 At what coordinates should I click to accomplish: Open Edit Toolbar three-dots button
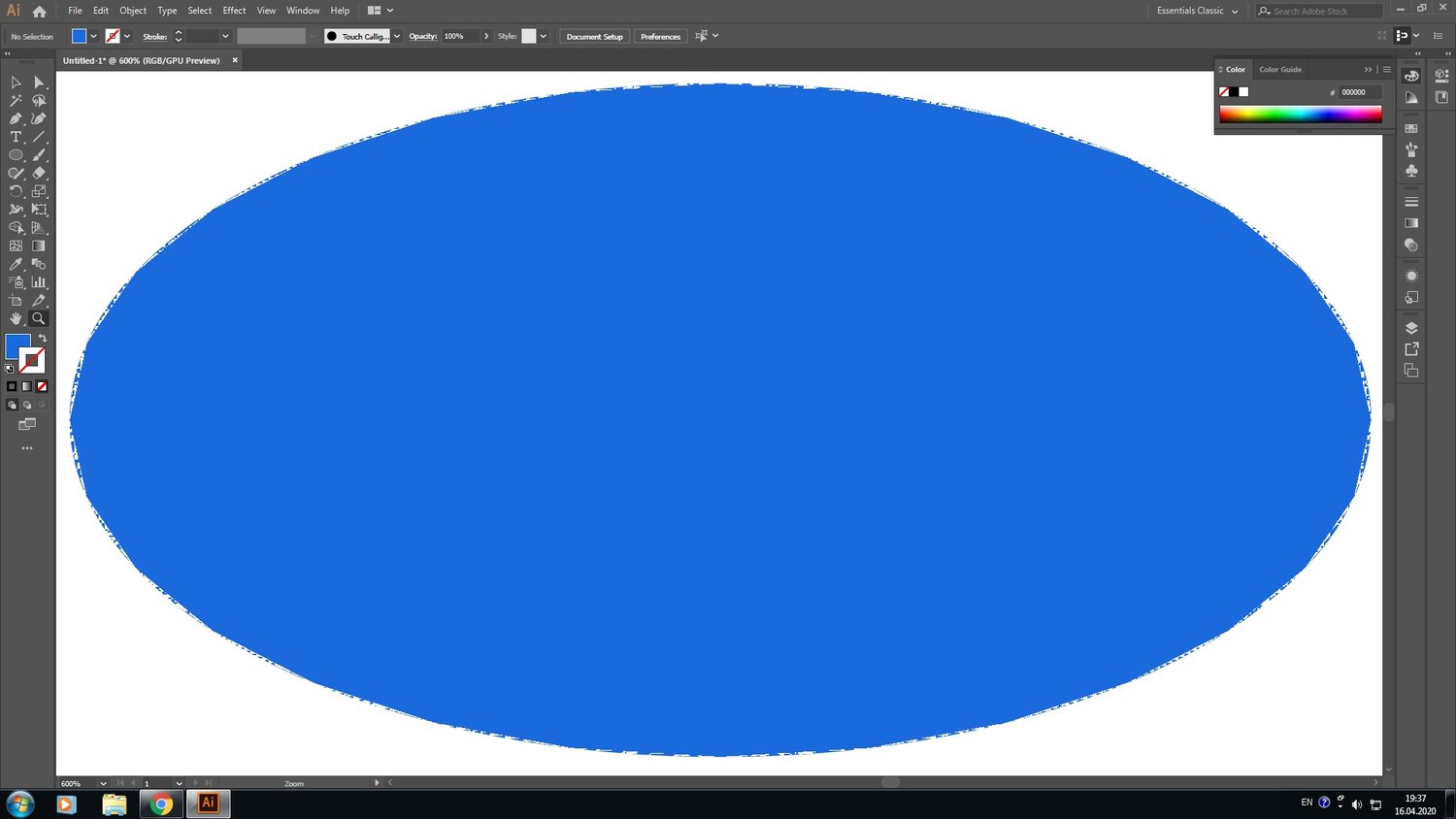(x=27, y=448)
